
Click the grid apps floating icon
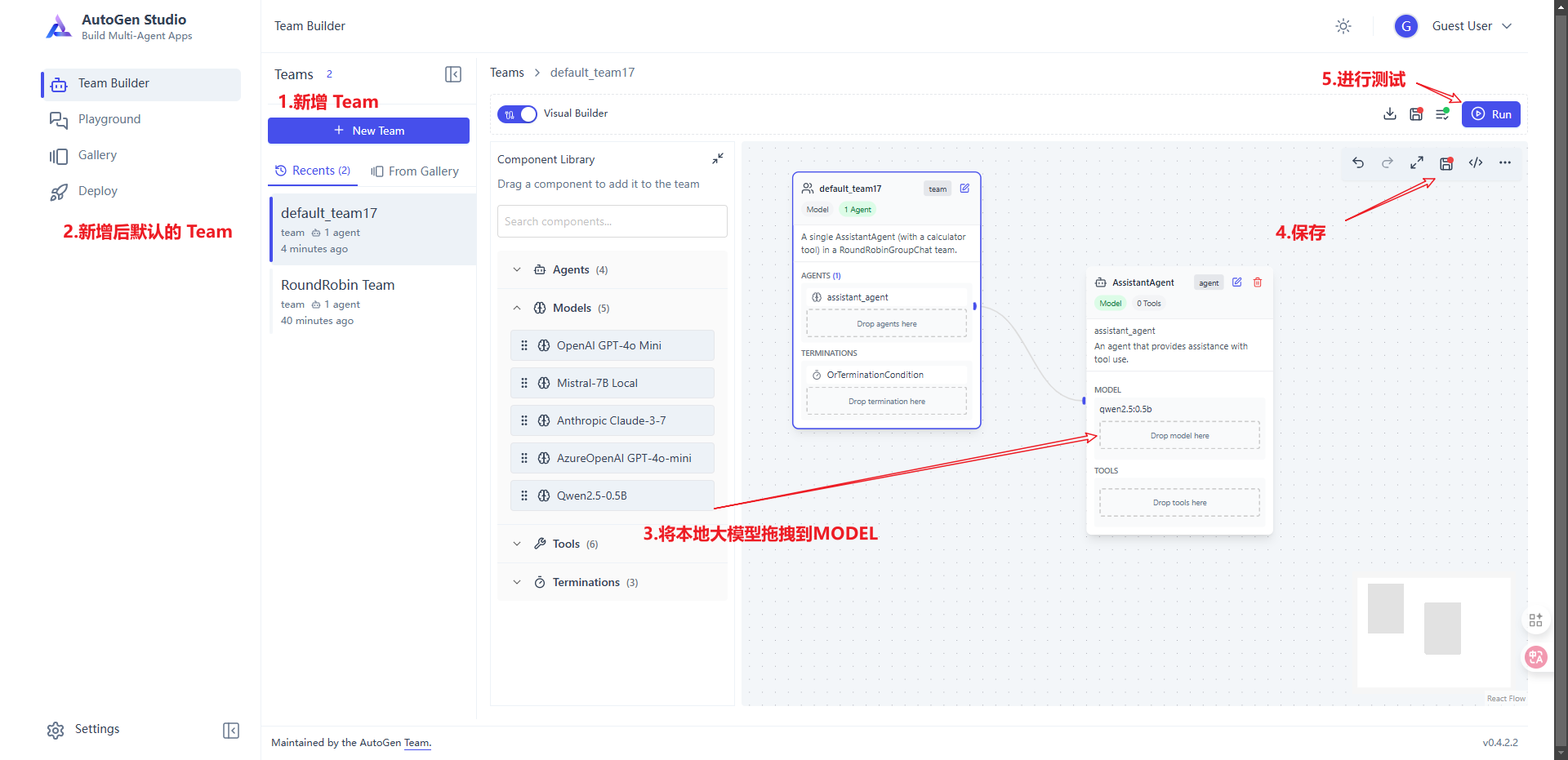[1536, 620]
